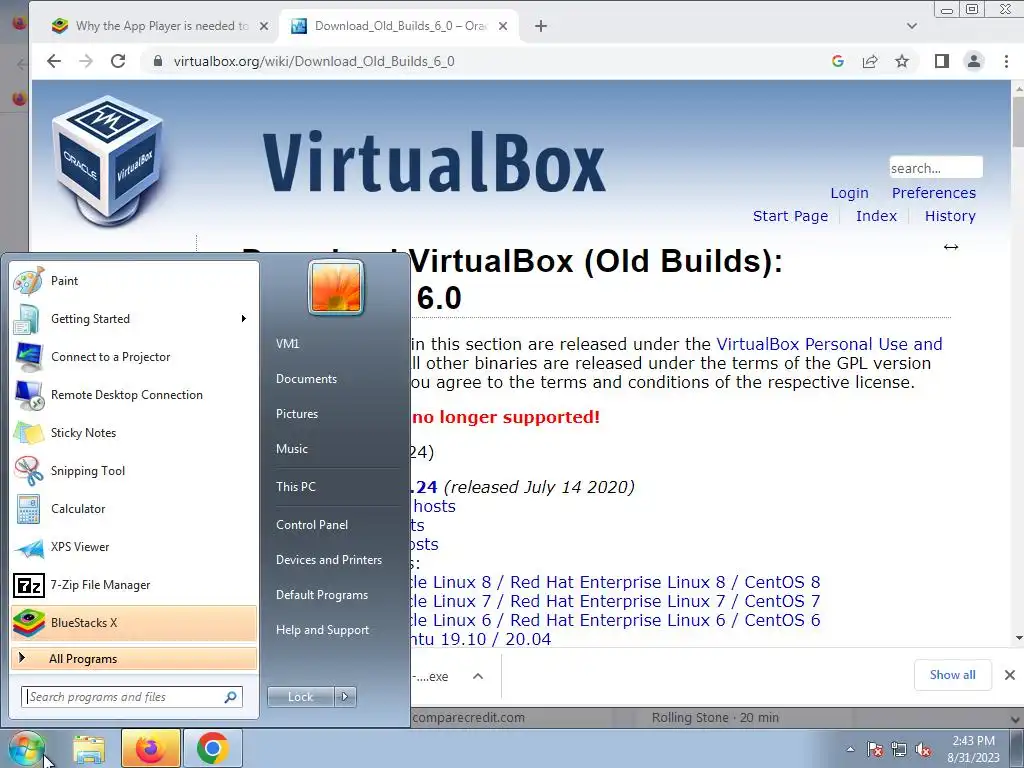Close the downloads bar
1024x768 pixels.
point(1010,675)
